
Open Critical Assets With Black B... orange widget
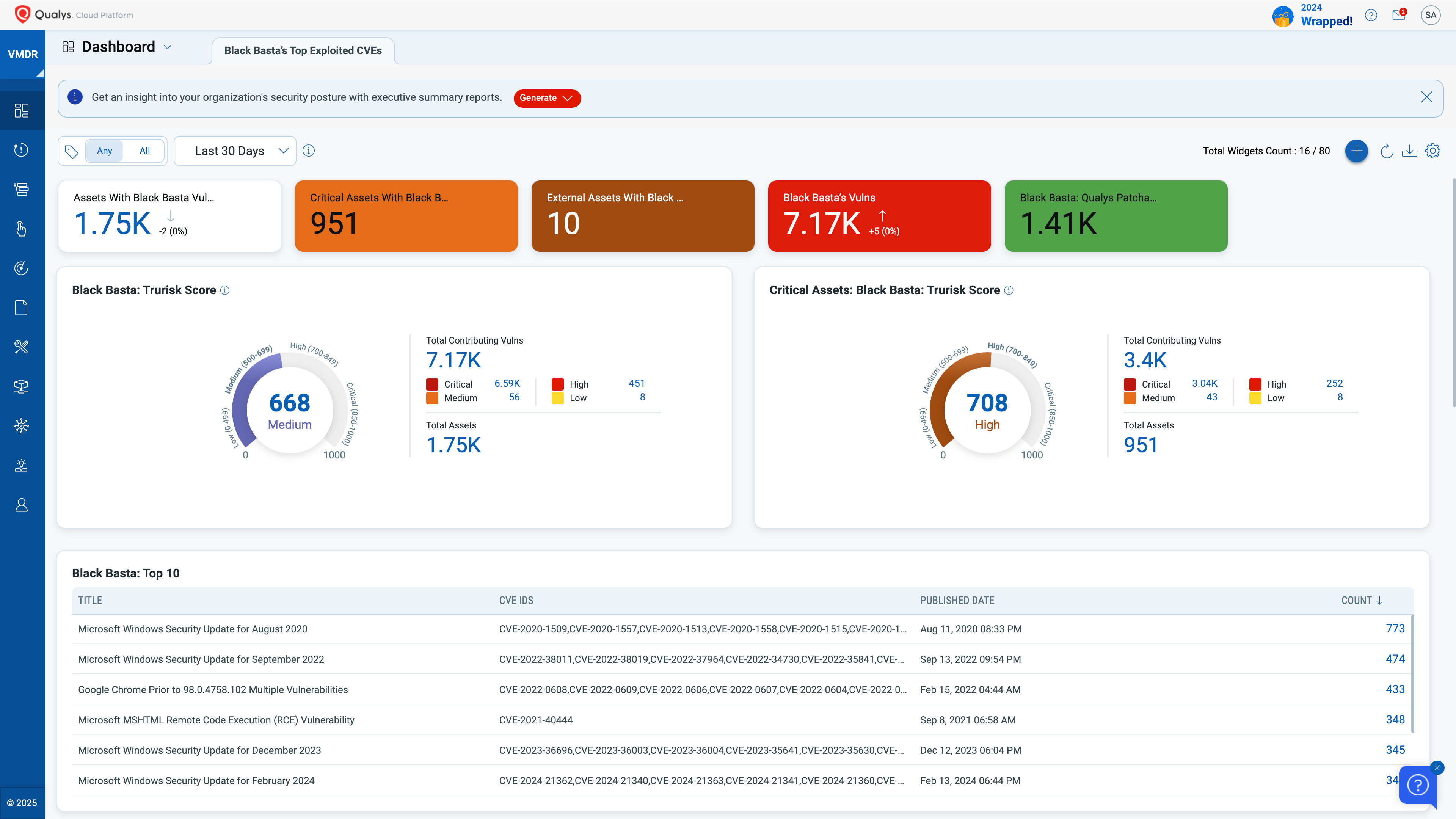click(406, 216)
